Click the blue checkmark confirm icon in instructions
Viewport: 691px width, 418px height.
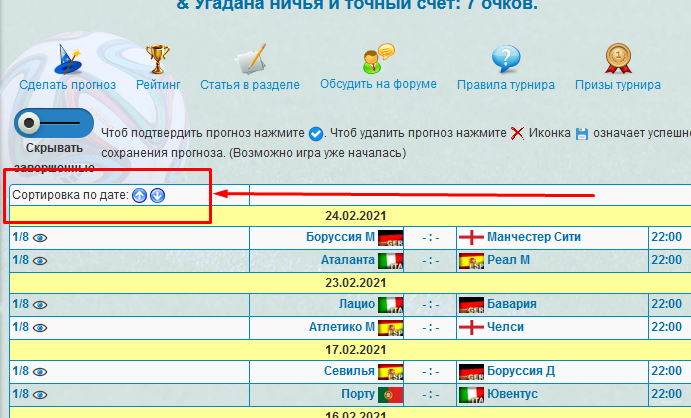(316, 133)
